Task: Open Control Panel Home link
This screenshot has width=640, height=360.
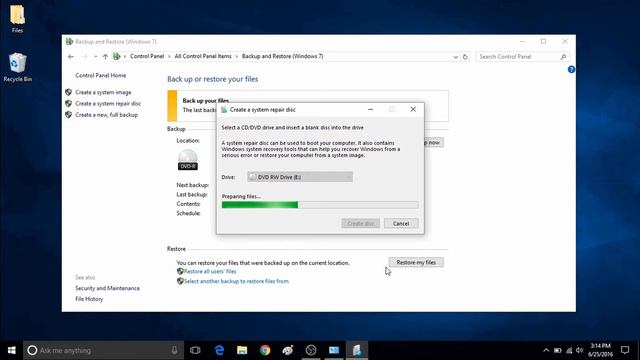Action: click(x=101, y=76)
